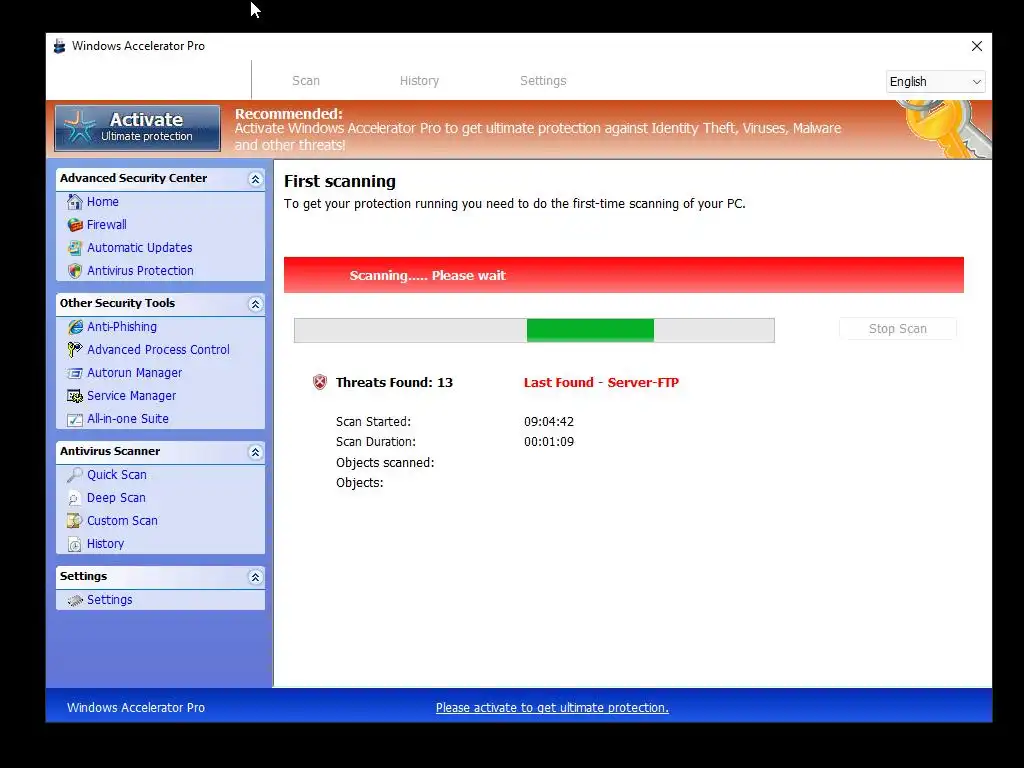Click scan start time '09:04:42'
This screenshot has height=768, width=1024.
pos(549,422)
